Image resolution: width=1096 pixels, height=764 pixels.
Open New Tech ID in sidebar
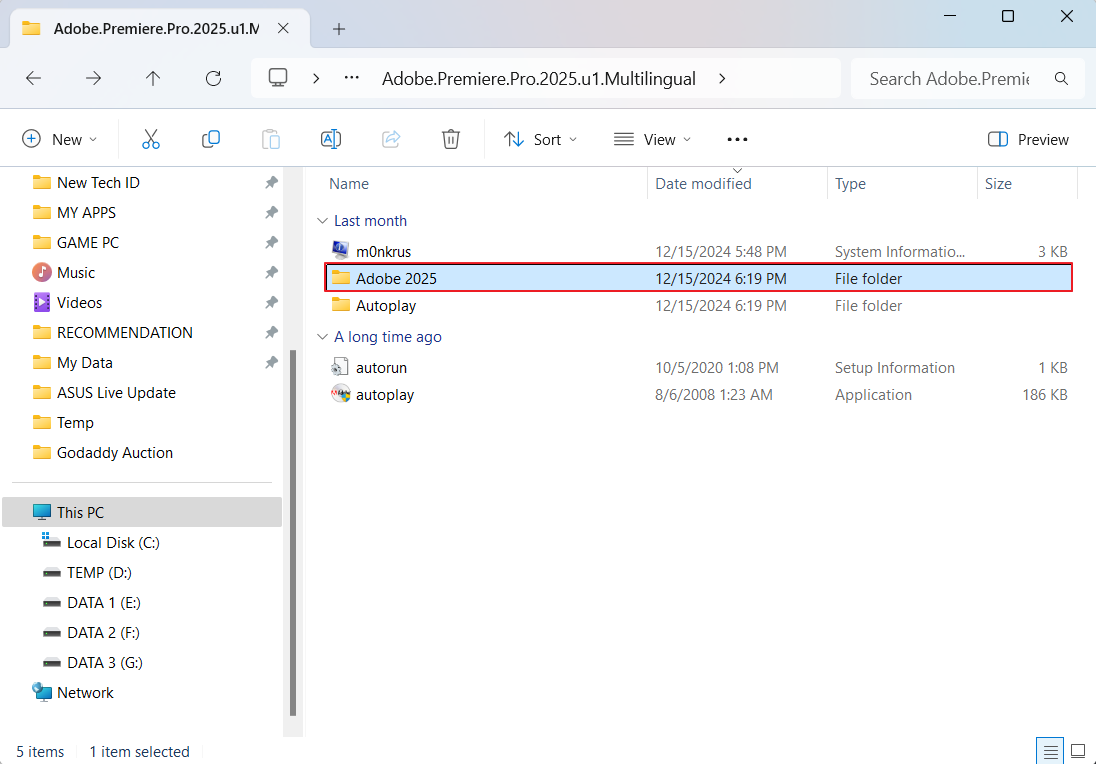98,182
